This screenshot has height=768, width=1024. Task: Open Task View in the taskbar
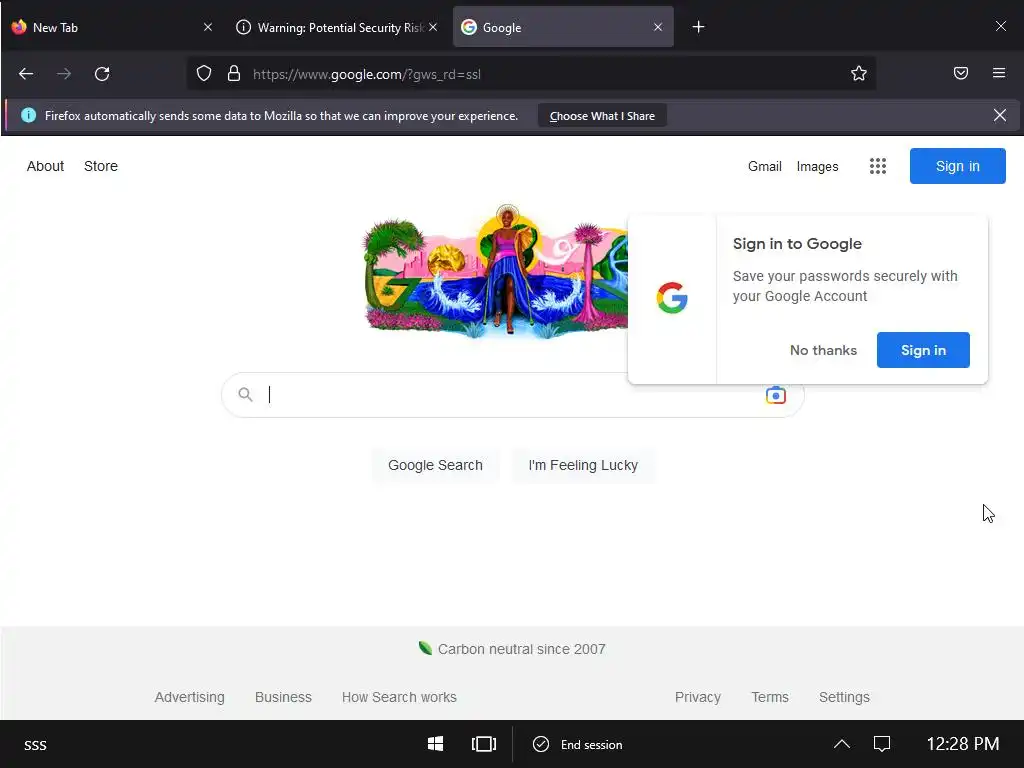484,744
